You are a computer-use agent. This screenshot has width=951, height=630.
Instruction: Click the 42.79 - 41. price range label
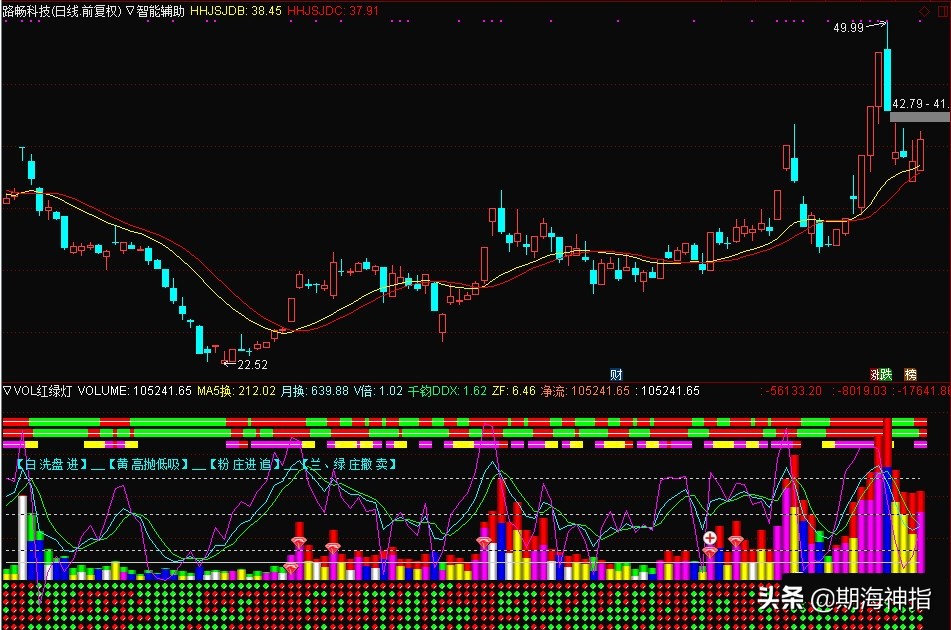tap(919, 104)
